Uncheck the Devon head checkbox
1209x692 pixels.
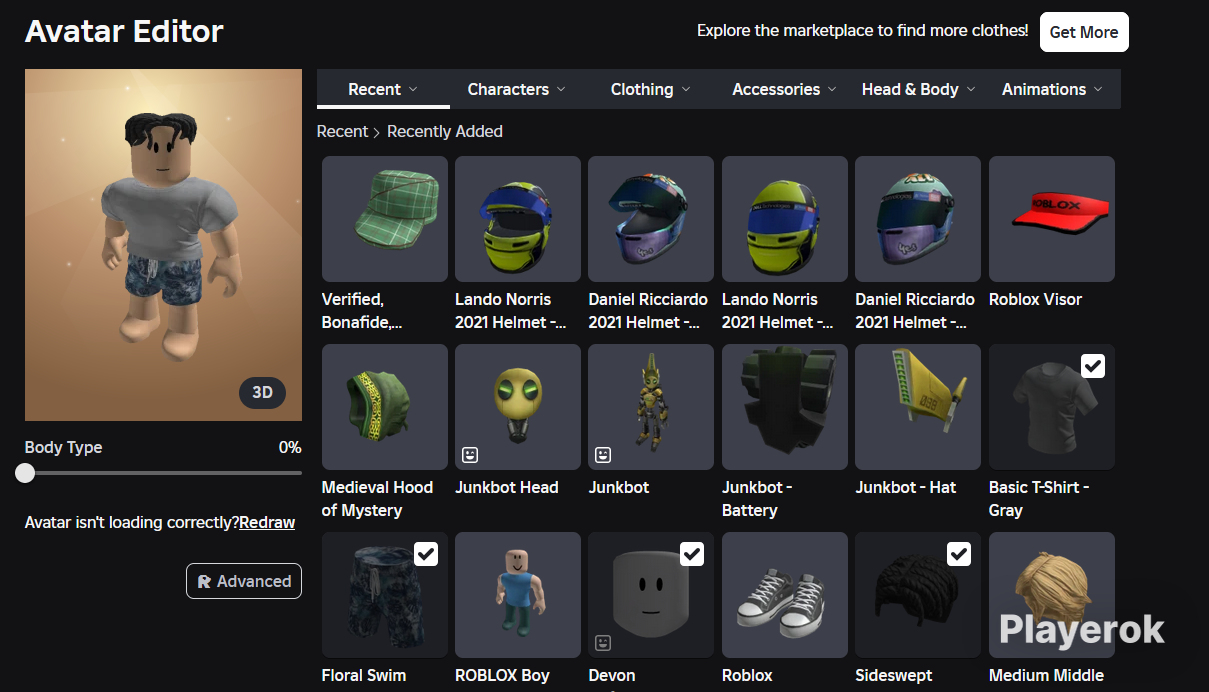click(692, 554)
